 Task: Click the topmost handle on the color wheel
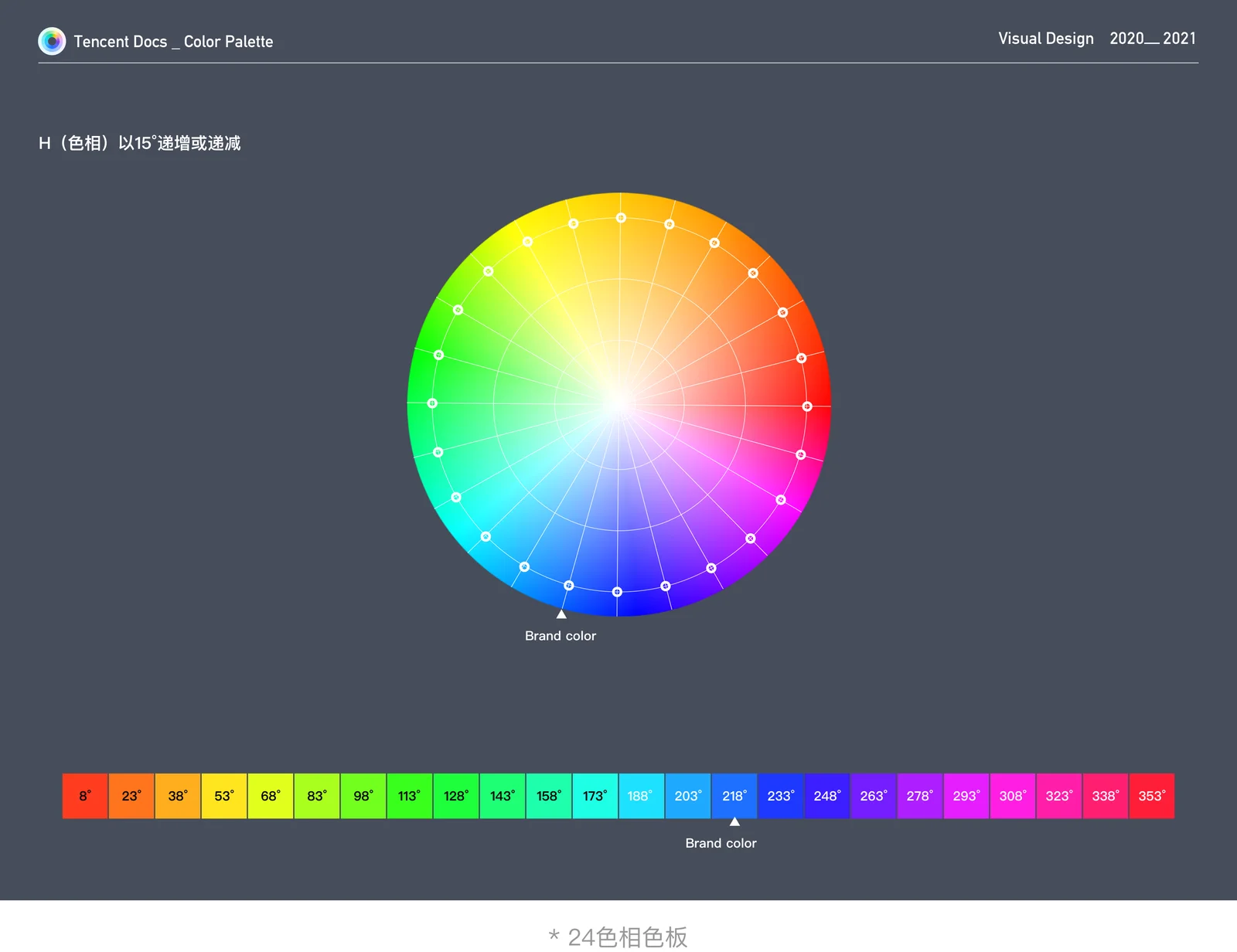coord(621,218)
